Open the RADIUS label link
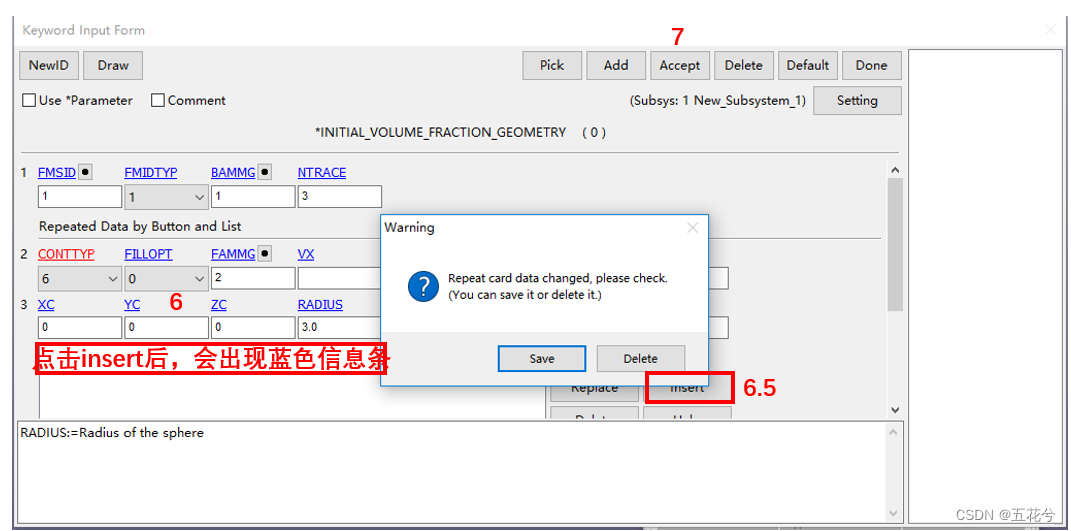The height and width of the screenshot is (531, 1071). (x=320, y=305)
